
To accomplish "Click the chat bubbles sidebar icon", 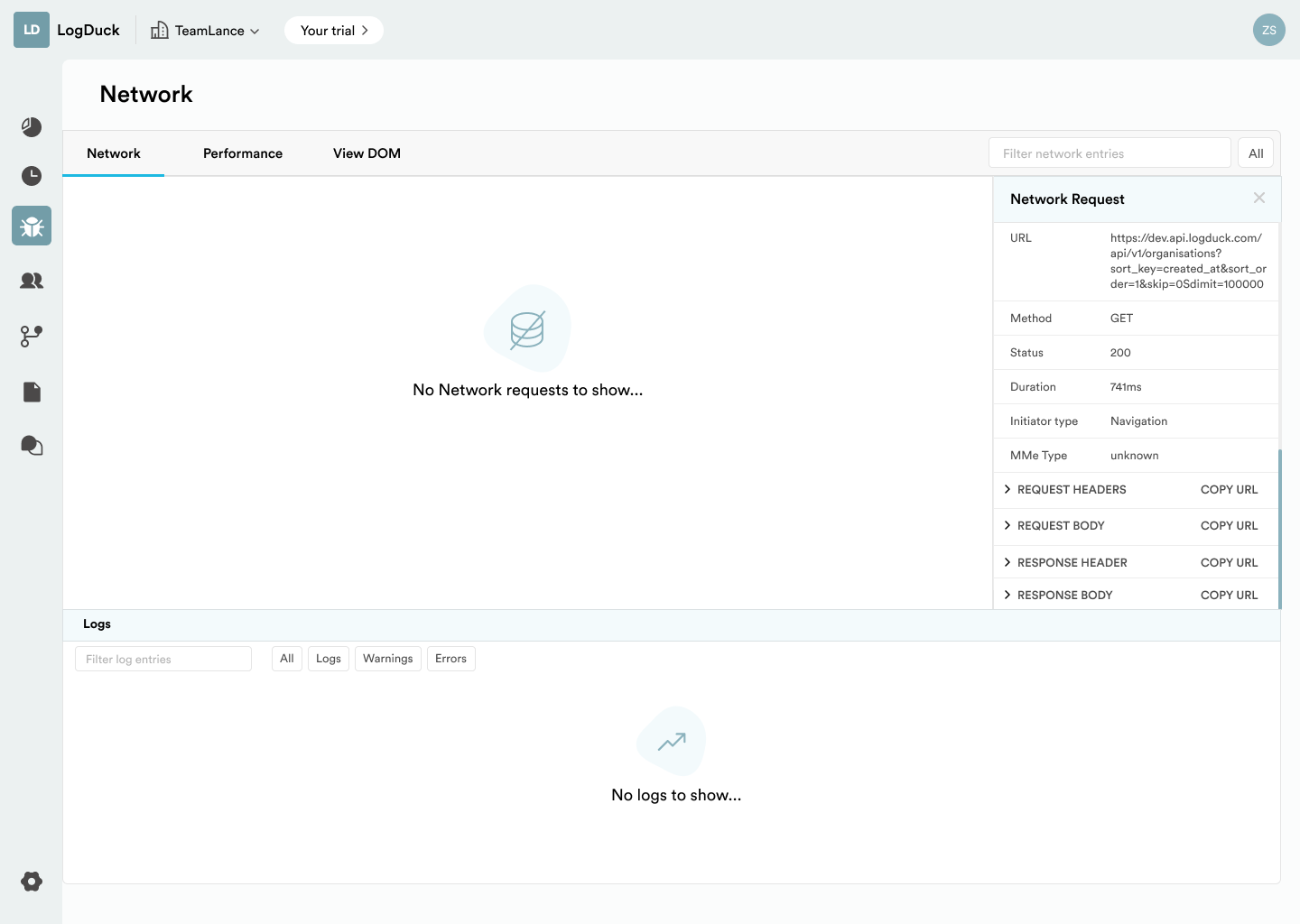I will (x=32, y=446).
